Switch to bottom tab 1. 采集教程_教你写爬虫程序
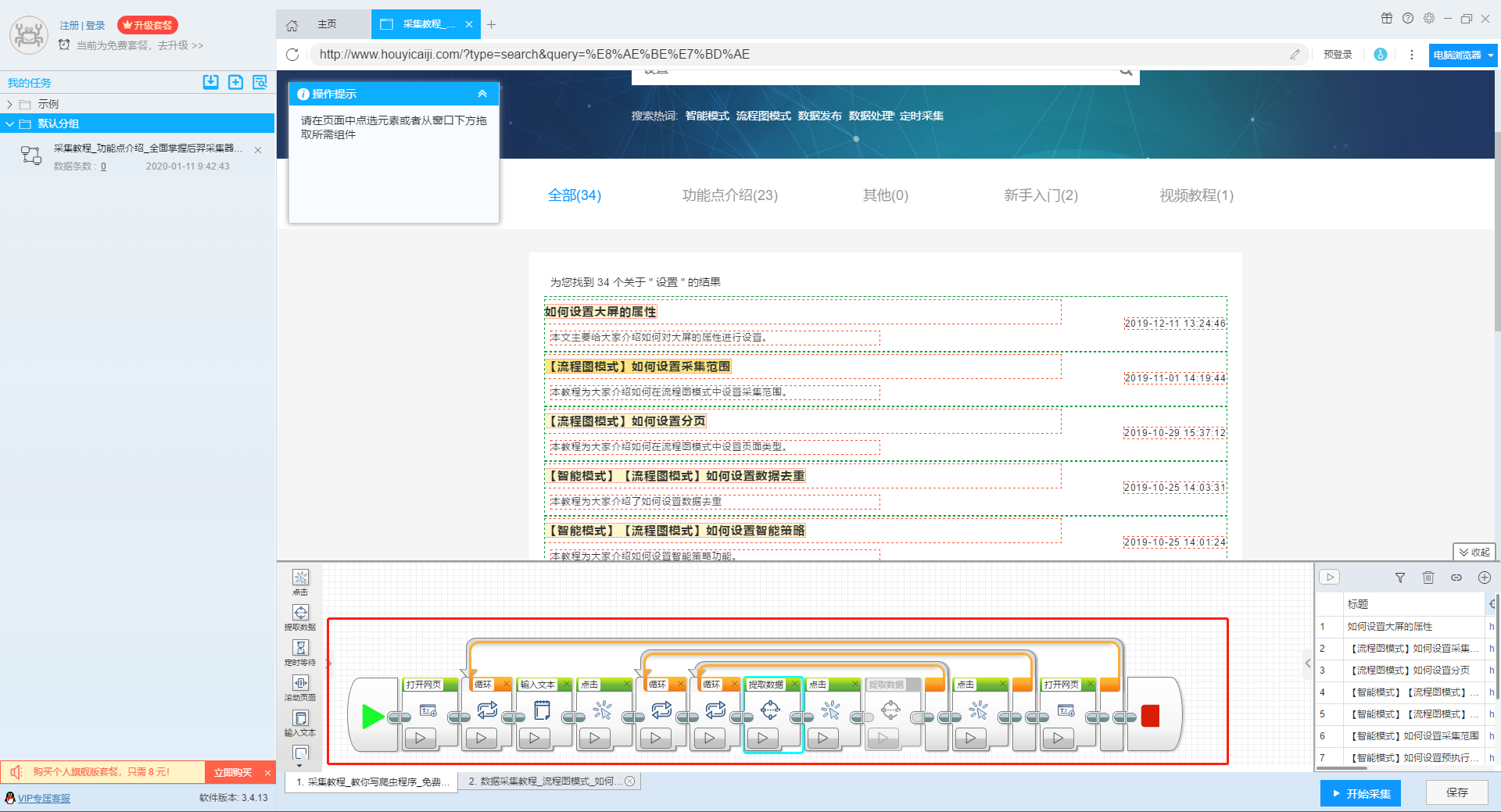 coord(372,782)
